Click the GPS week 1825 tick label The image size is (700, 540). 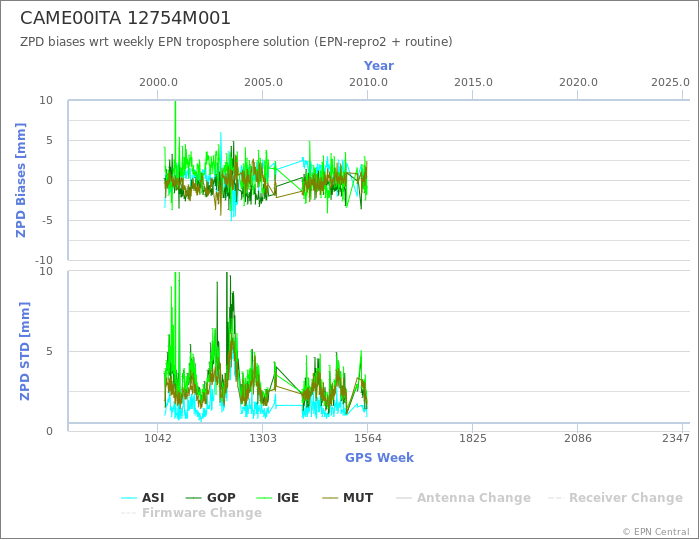pos(473,438)
